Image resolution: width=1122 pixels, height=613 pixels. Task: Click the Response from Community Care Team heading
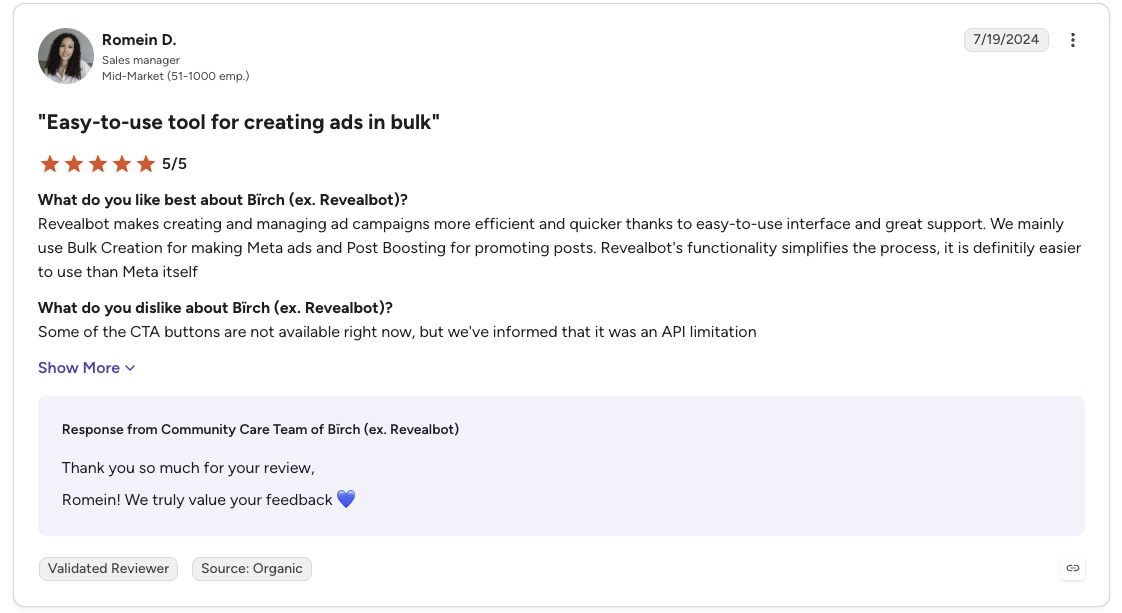(x=260, y=429)
